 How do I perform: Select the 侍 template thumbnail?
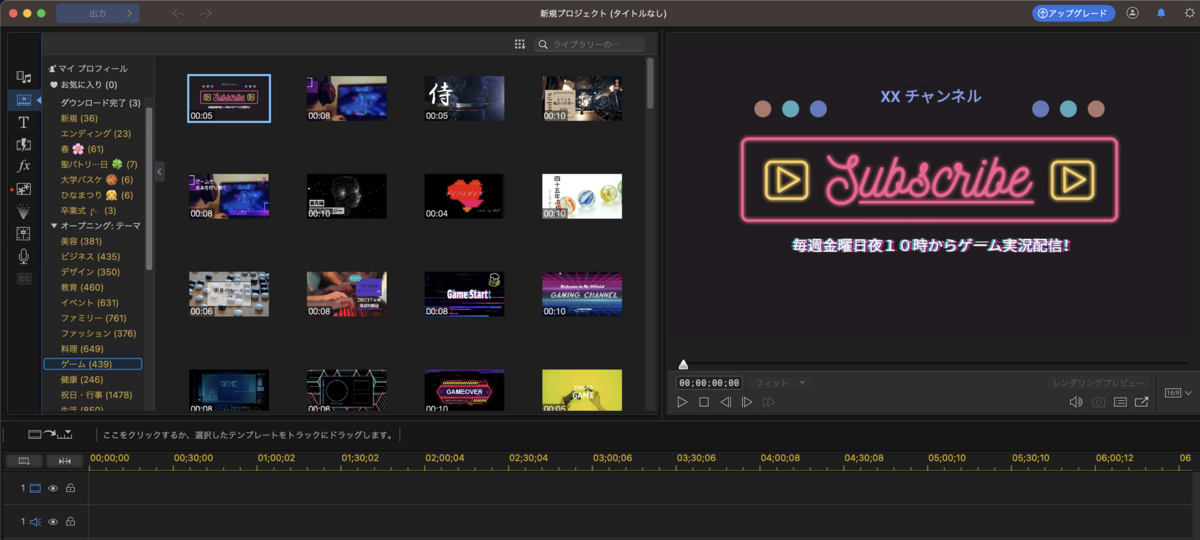pos(464,98)
